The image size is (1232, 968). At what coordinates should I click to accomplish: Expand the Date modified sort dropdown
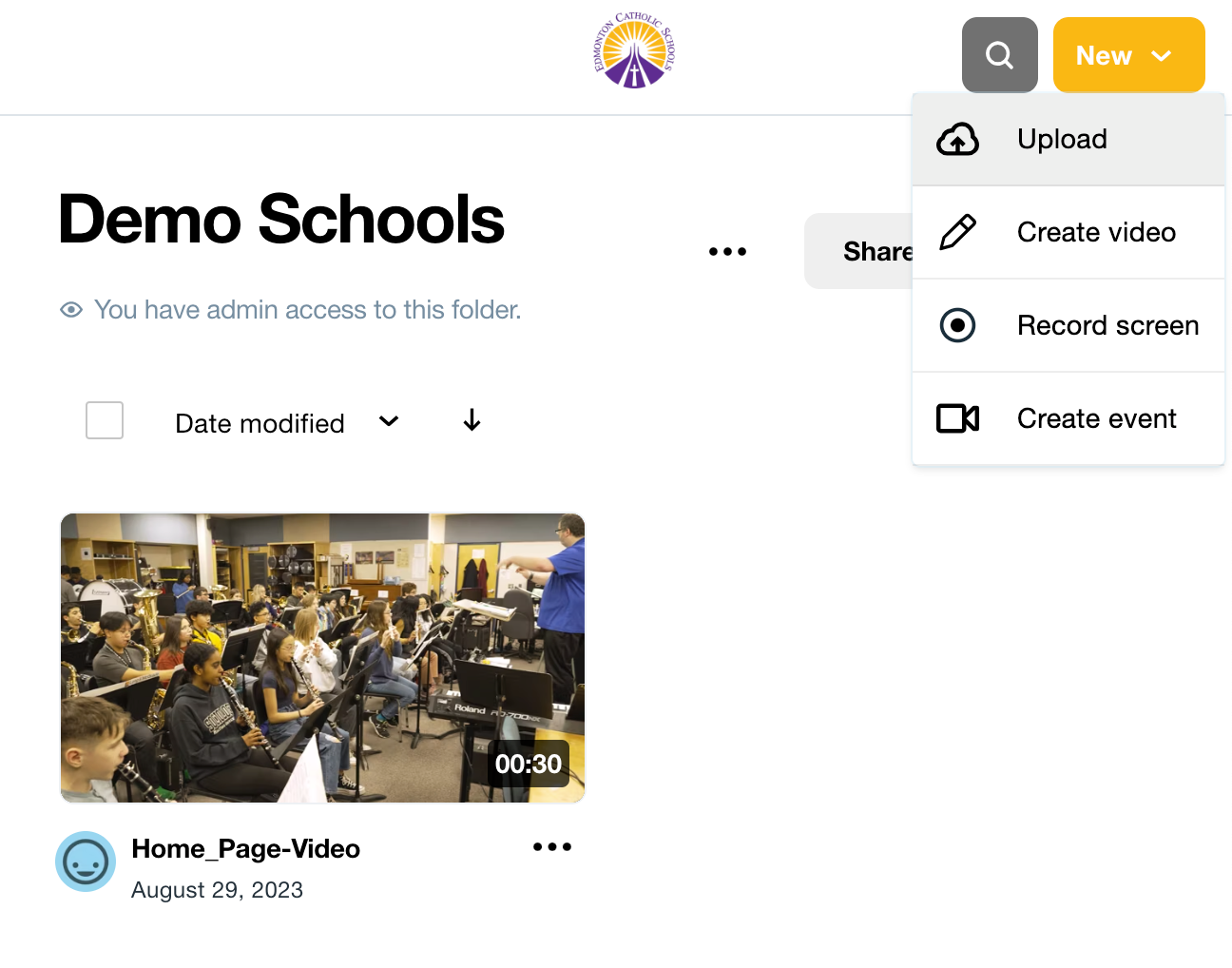[287, 422]
